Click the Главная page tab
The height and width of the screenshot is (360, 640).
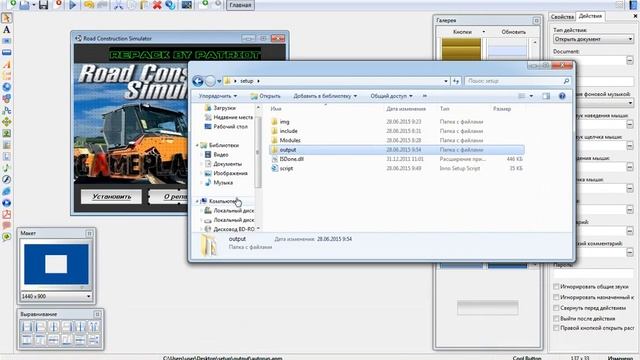(240, 5)
